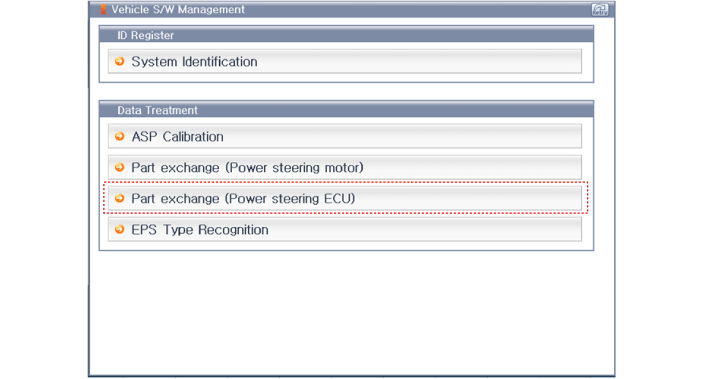Viewport: 703px width, 379px height.
Task: Click the Retry icon in the title bar
Action: coord(599,9)
